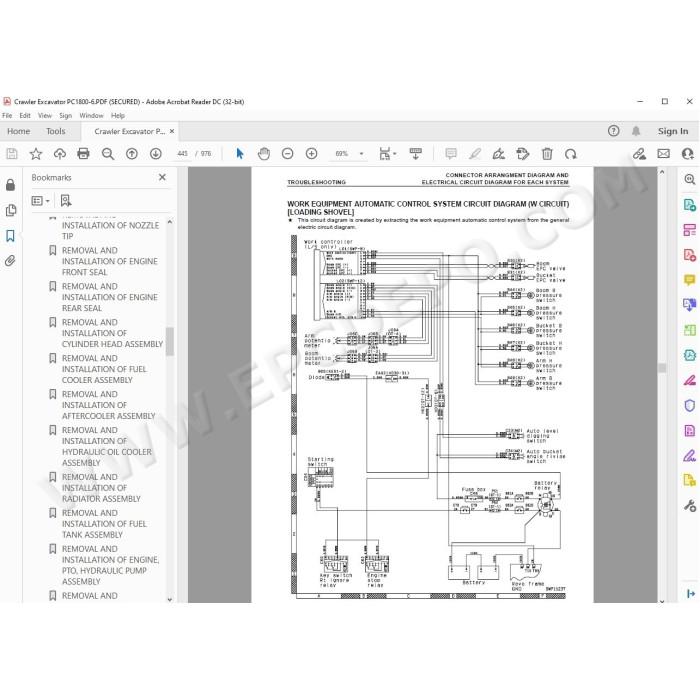Image resolution: width=700 pixels, height=700 pixels.
Task: Open bookmark options list dropdown
Action: 40,201
